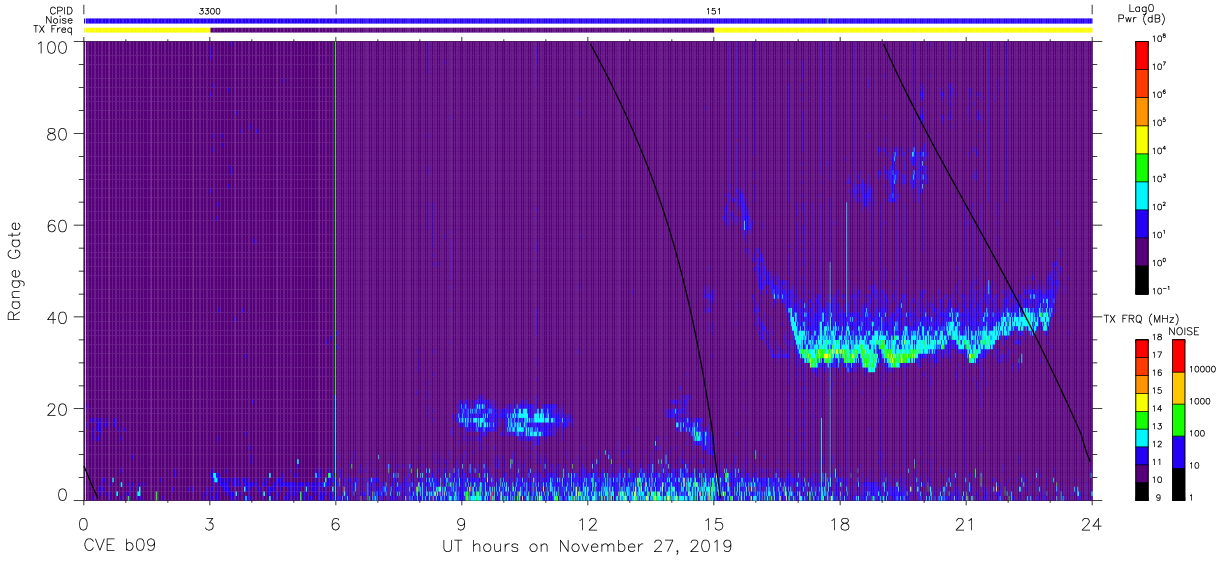
Task: Click the white vertical data gap line at 6 UT
Action: pyautogui.click(x=335, y=270)
